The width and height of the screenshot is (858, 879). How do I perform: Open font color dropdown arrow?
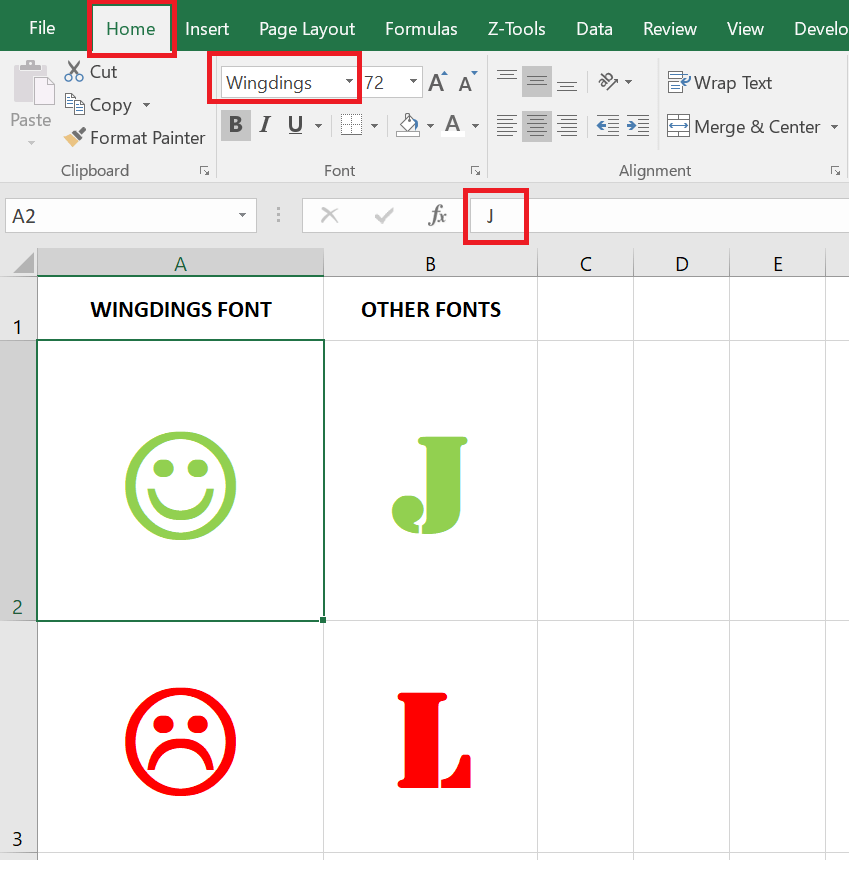(475, 126)
